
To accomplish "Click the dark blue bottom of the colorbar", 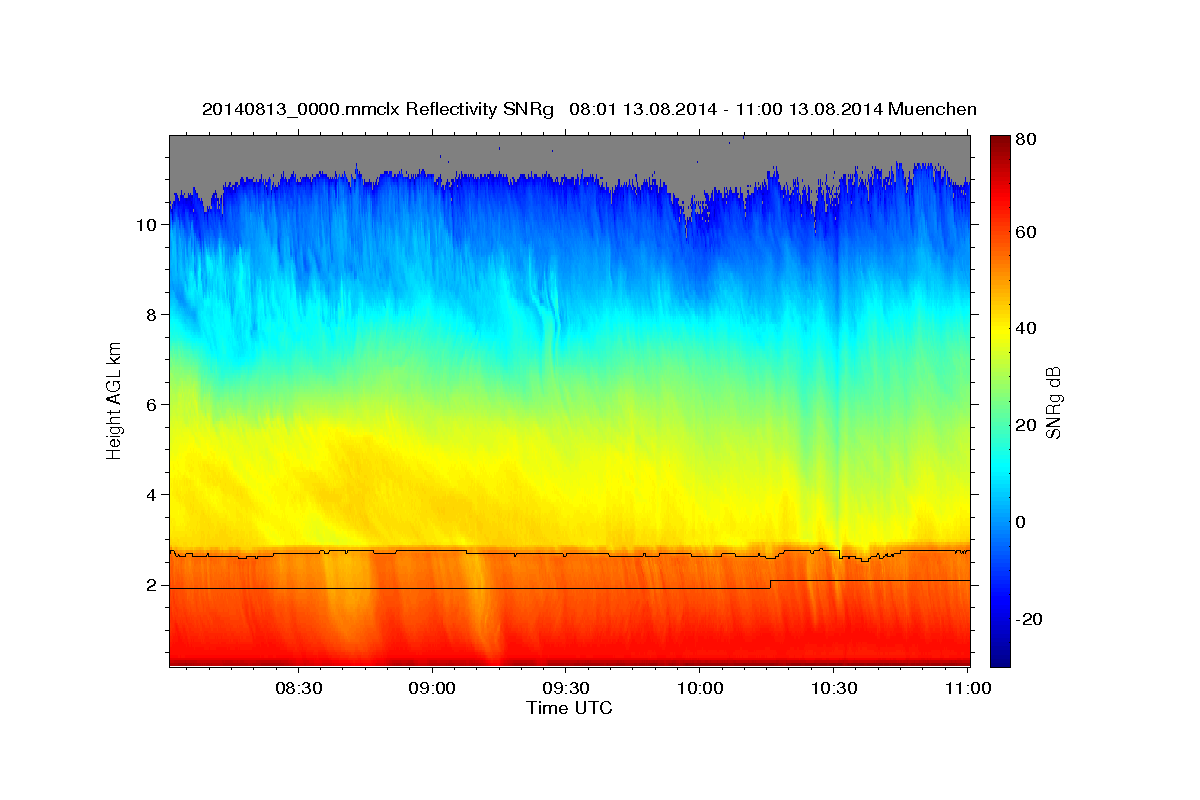I will click(1000, 658).
